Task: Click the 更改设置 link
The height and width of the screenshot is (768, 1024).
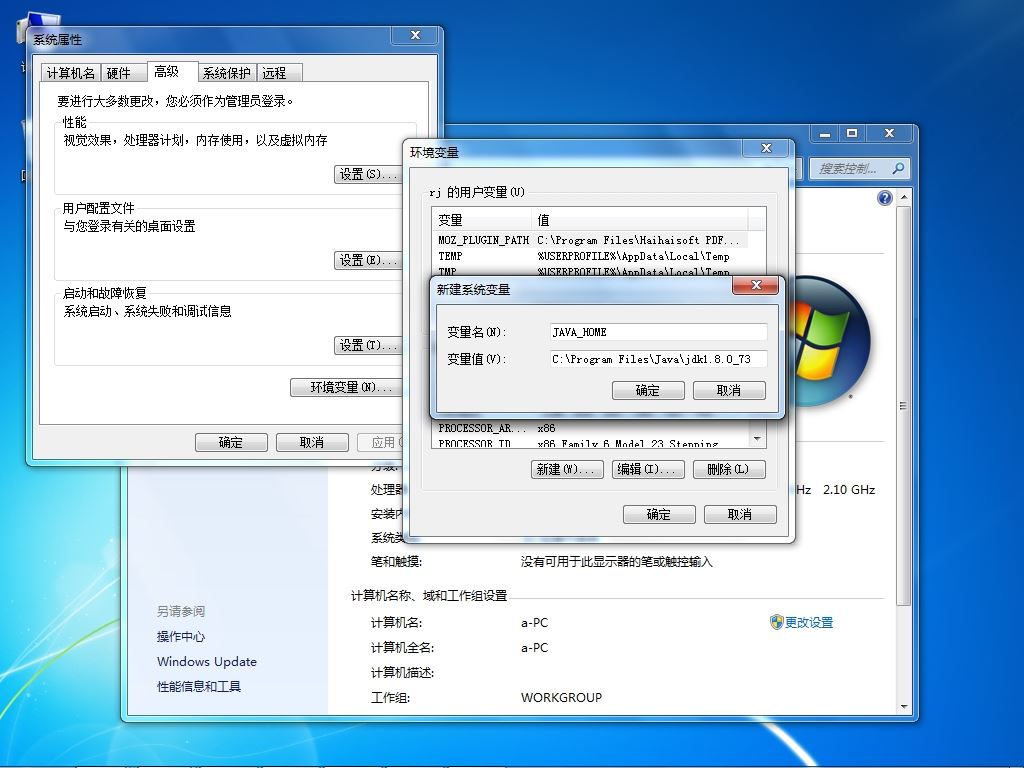Action: [809, 622]
